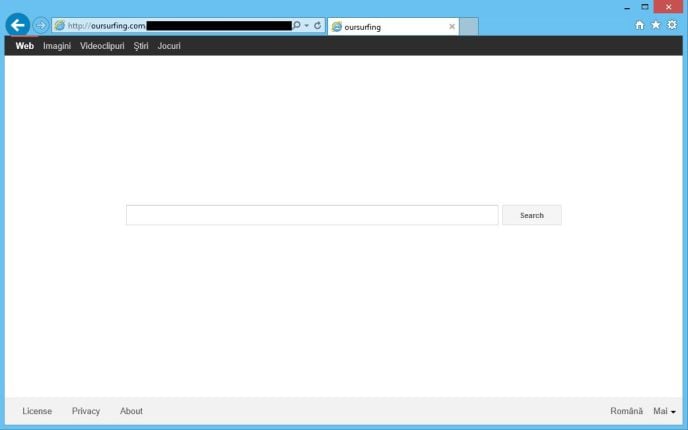
Task: Expand the address bar autocomplete dropdown arrow
Action: [x=307, y=25]
